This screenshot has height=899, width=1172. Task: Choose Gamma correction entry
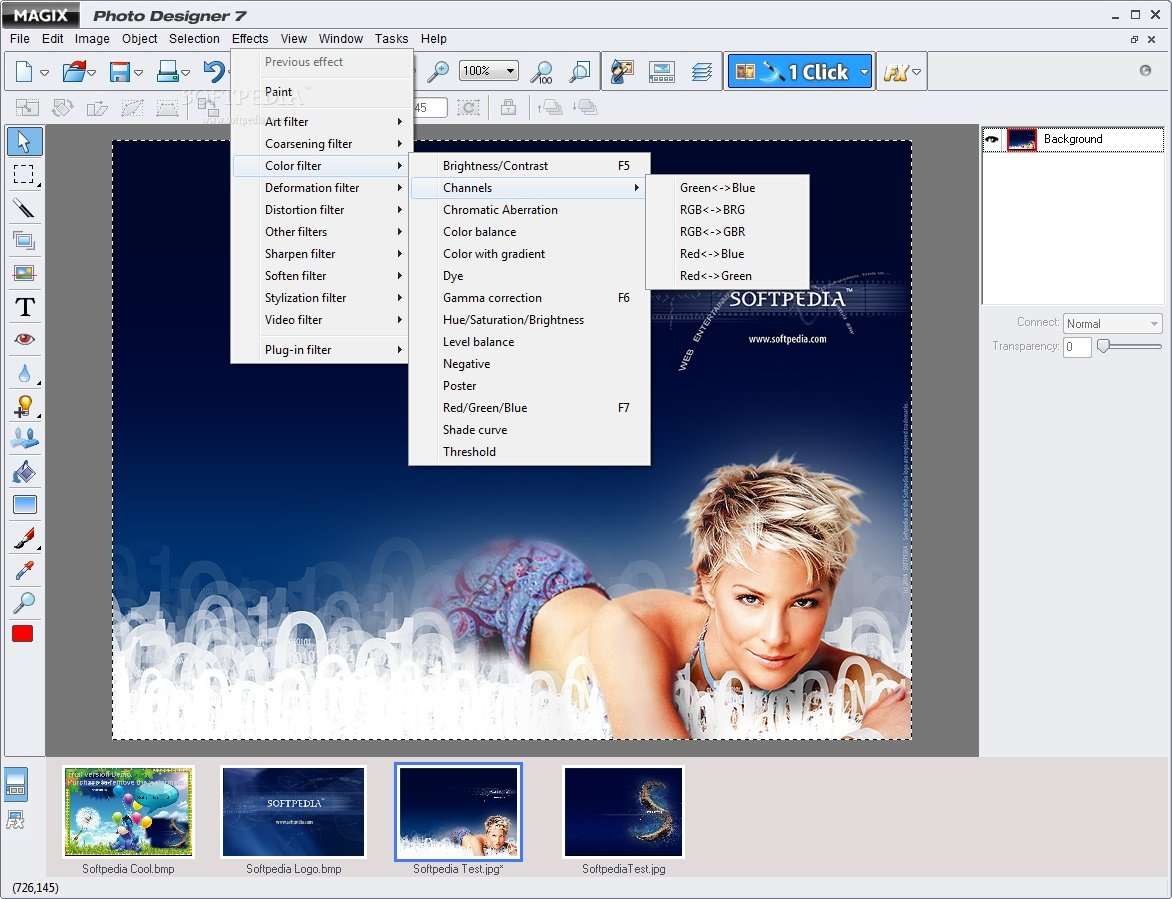529,298
